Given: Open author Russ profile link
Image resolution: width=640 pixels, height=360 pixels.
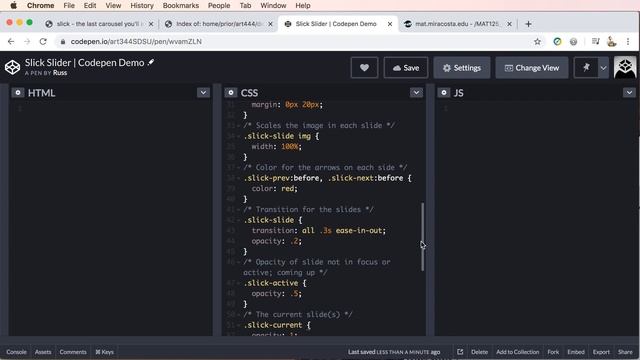Looking at the screenshot, I should [x=60, y=73].
